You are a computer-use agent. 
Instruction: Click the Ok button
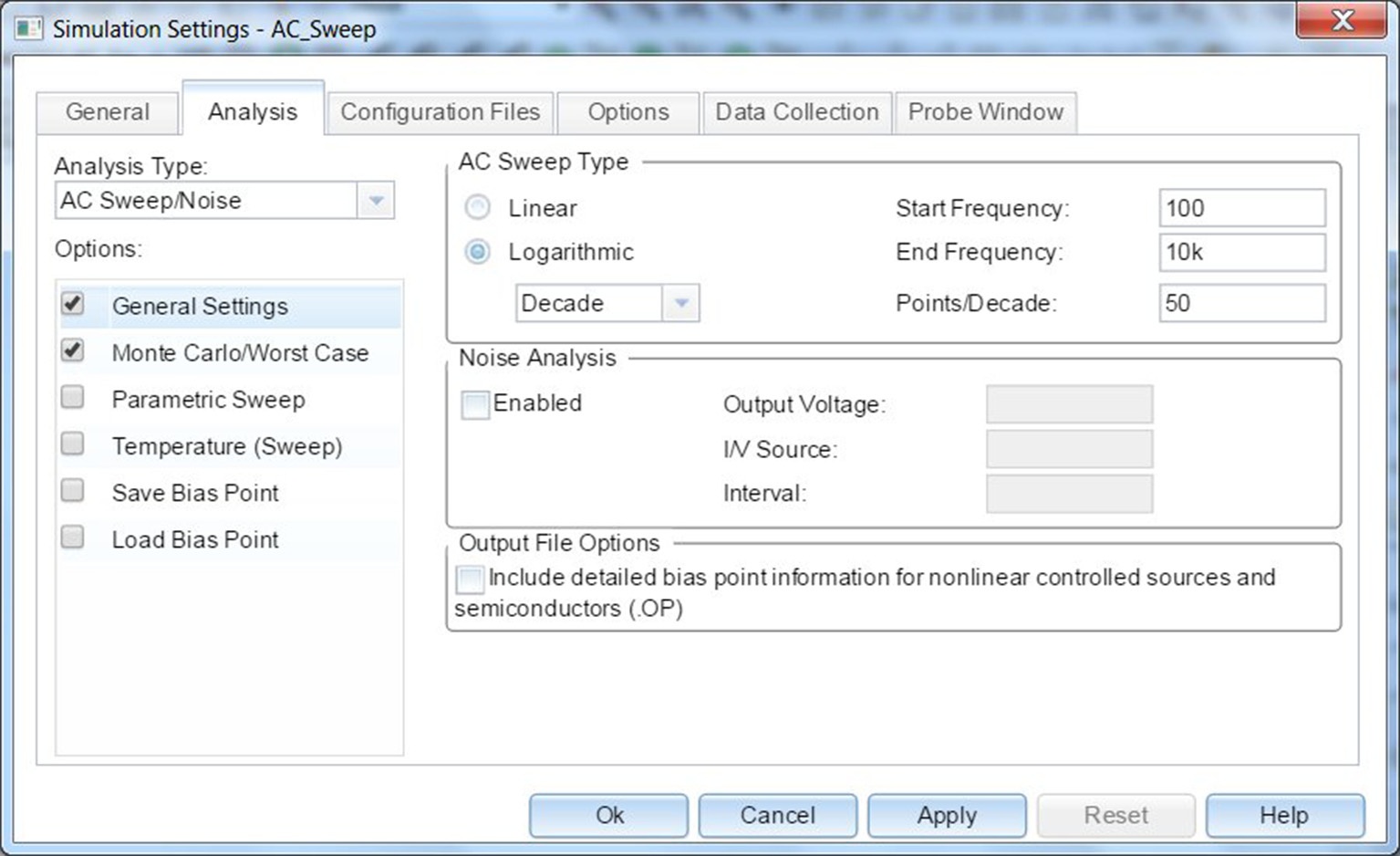[x=608, y=815]
